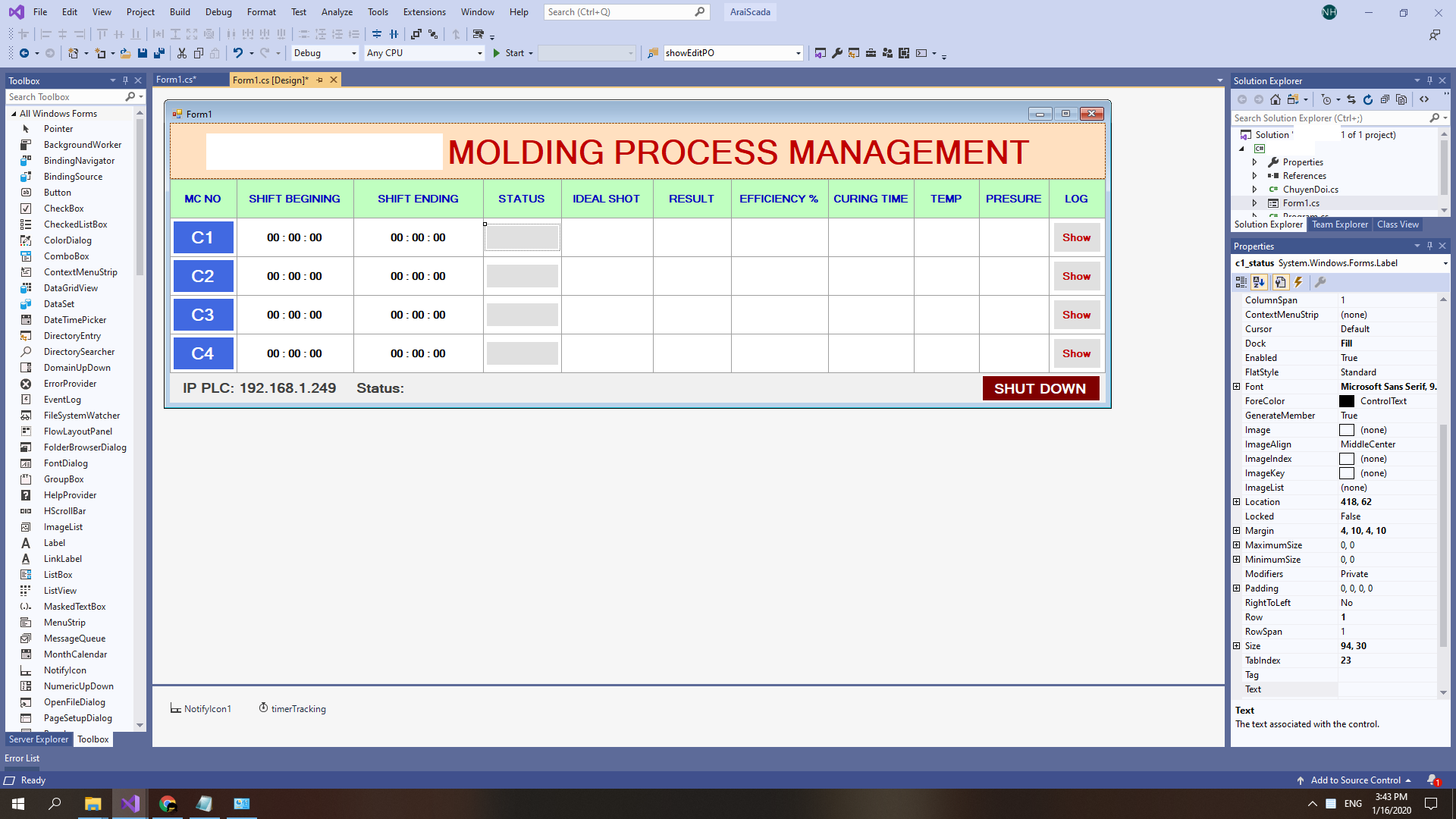1456x819 pixels.
Task: Expand the Form1.cs node in Solution Explorer
Action: 1255,203
